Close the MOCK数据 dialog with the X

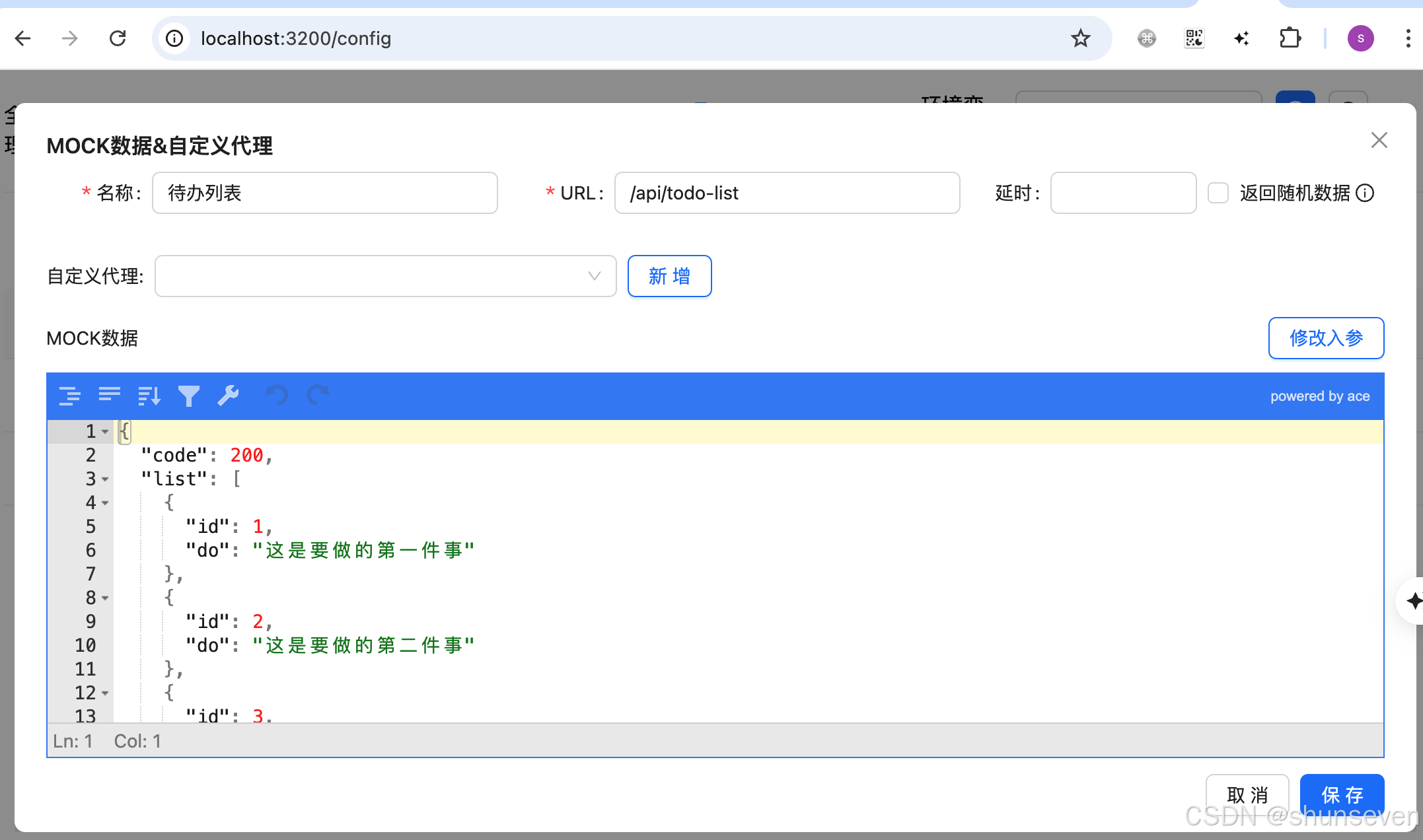click(1379, 140)
